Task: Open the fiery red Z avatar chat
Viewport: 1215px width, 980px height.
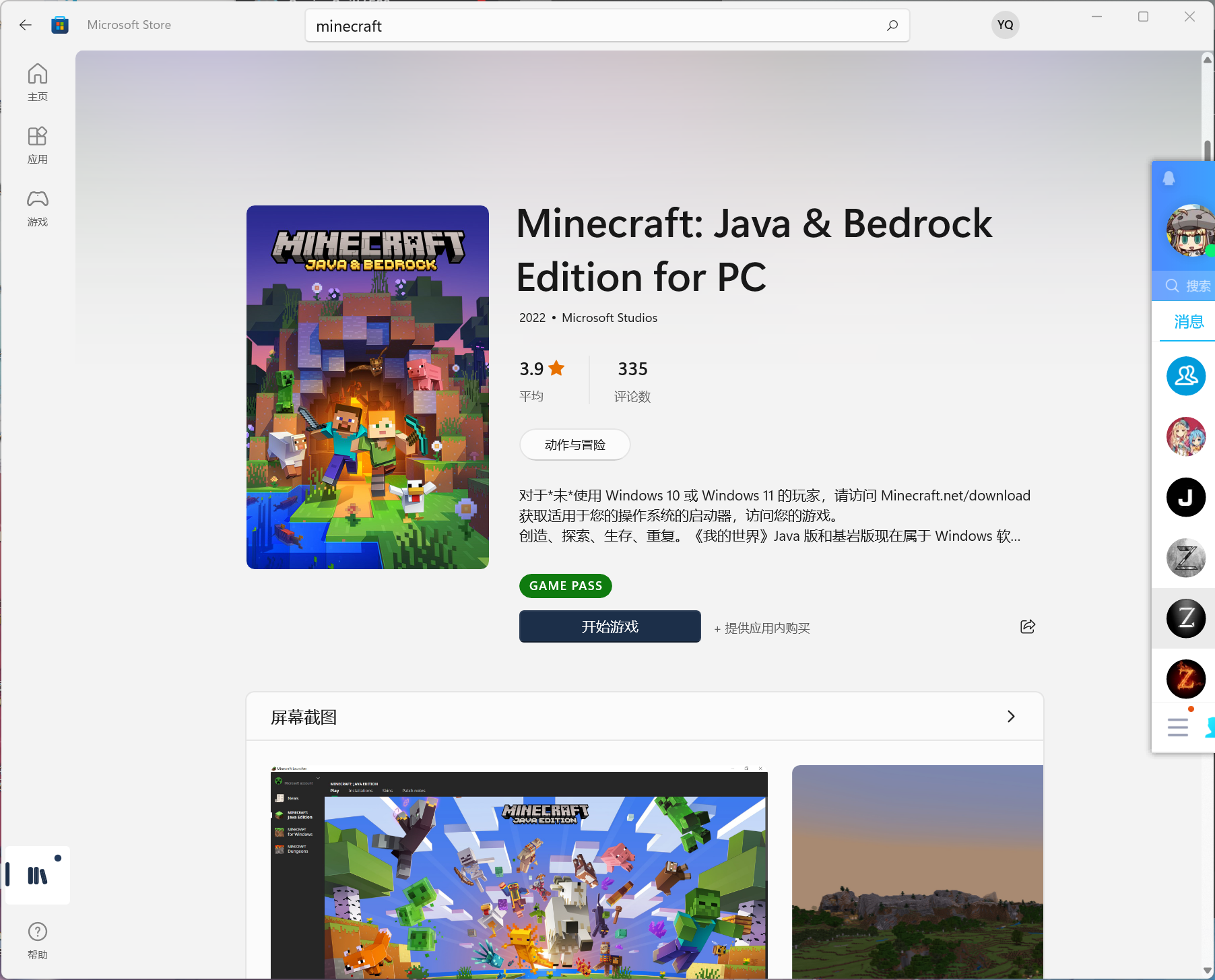Action: [1185, 679]
